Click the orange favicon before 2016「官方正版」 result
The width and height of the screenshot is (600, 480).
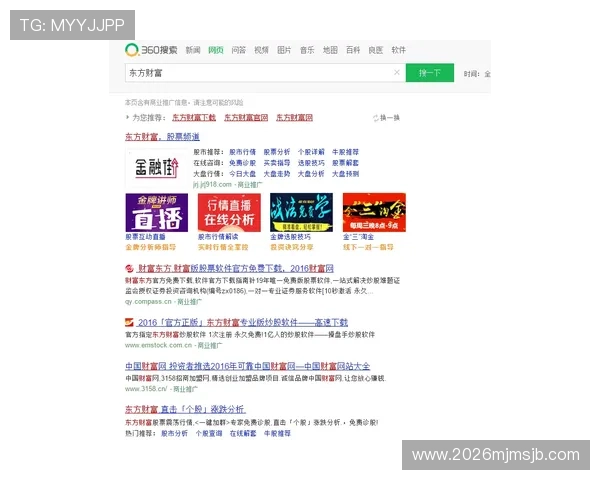129,322
